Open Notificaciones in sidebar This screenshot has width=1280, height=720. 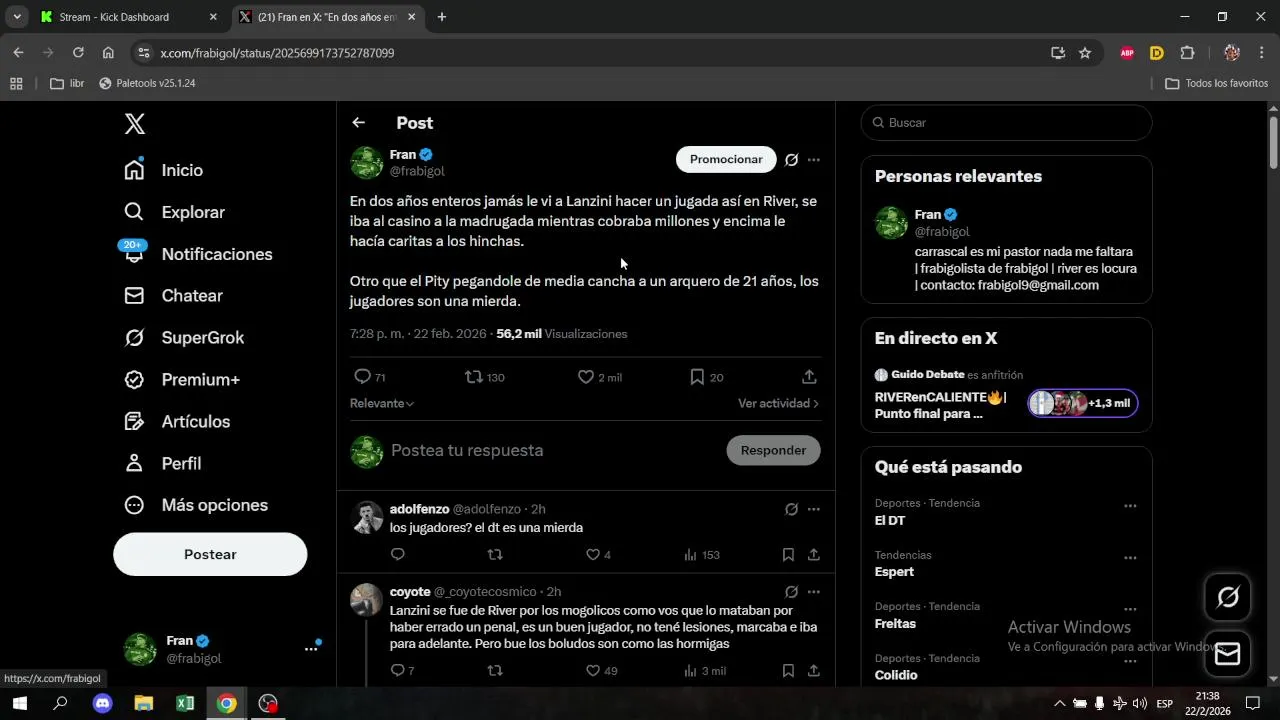(216, 254)
